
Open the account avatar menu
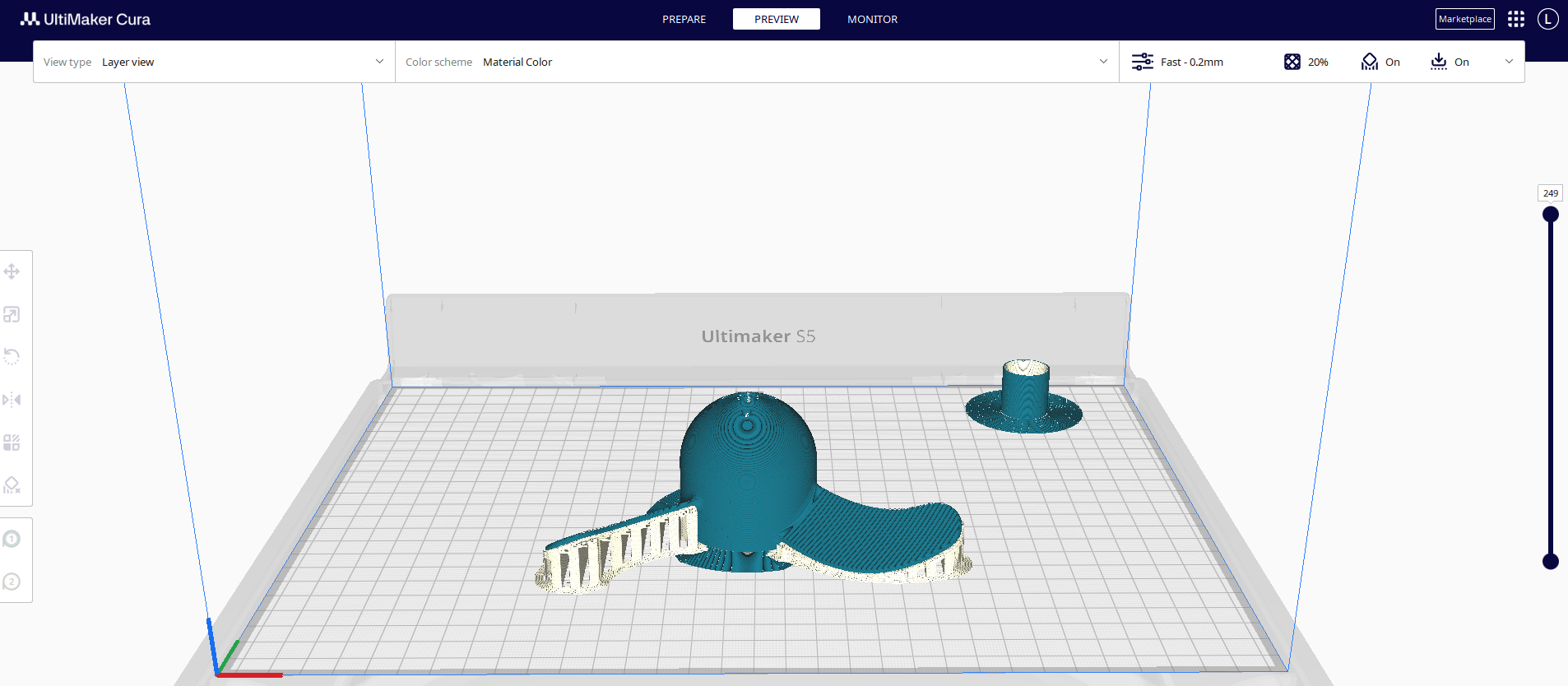click(x=1548, y=19)
